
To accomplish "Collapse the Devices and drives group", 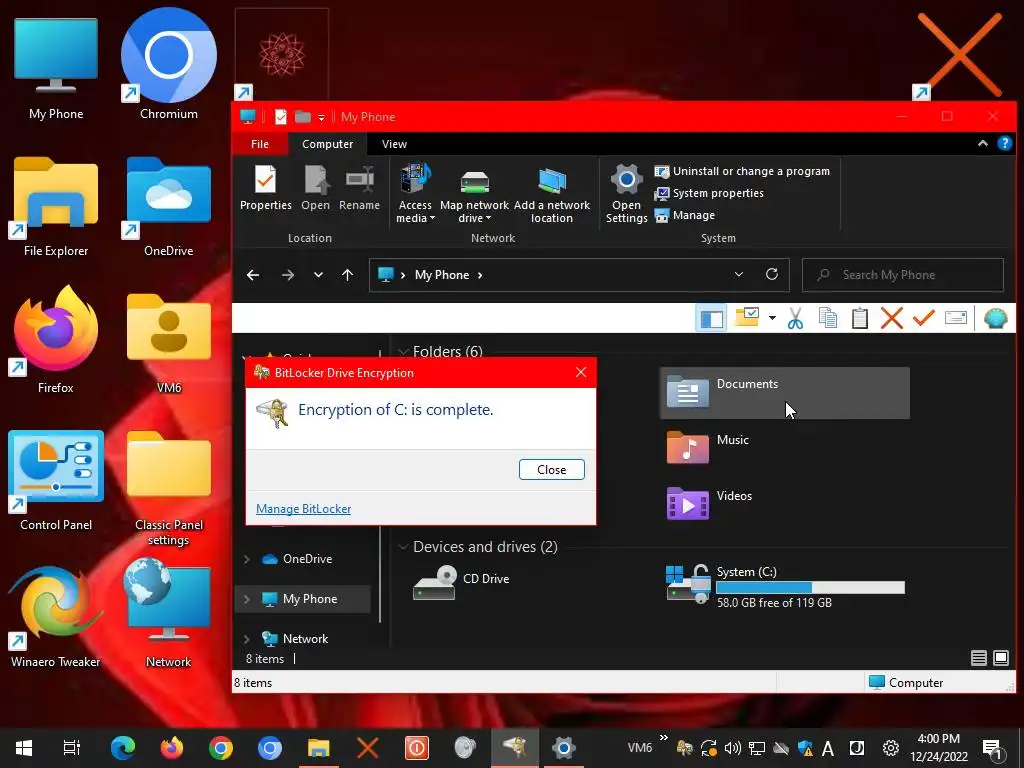I will click(404, 547).
